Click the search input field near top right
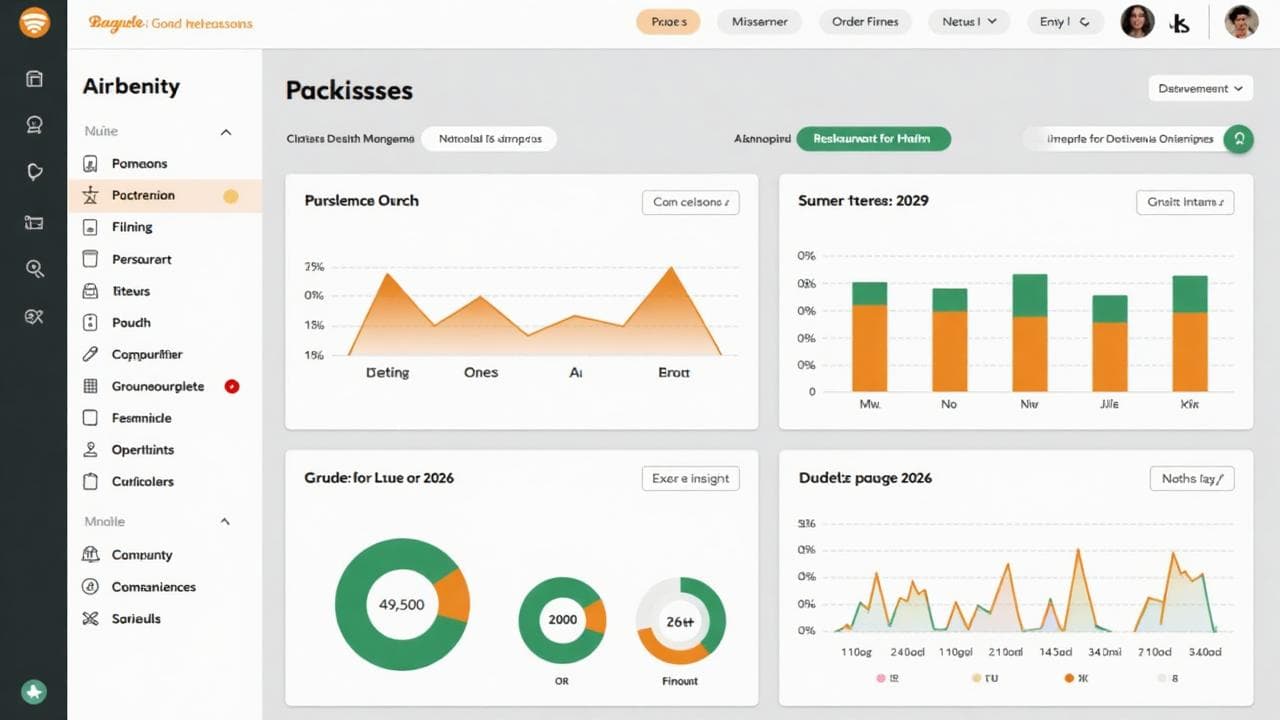This screenshot has width=1280, height=720. tap(1130, 140)
